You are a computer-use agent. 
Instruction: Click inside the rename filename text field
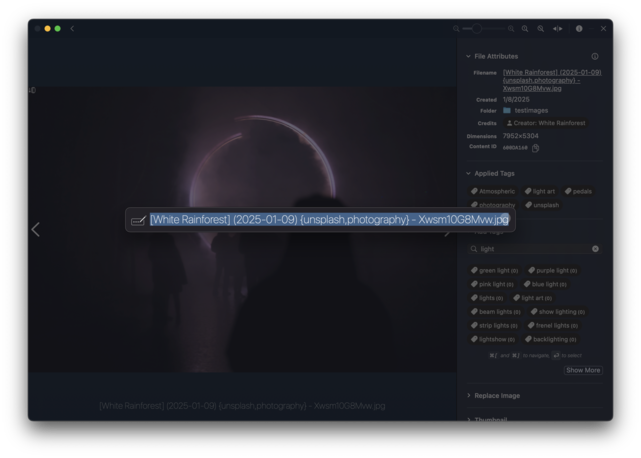(x=329, y=220)
